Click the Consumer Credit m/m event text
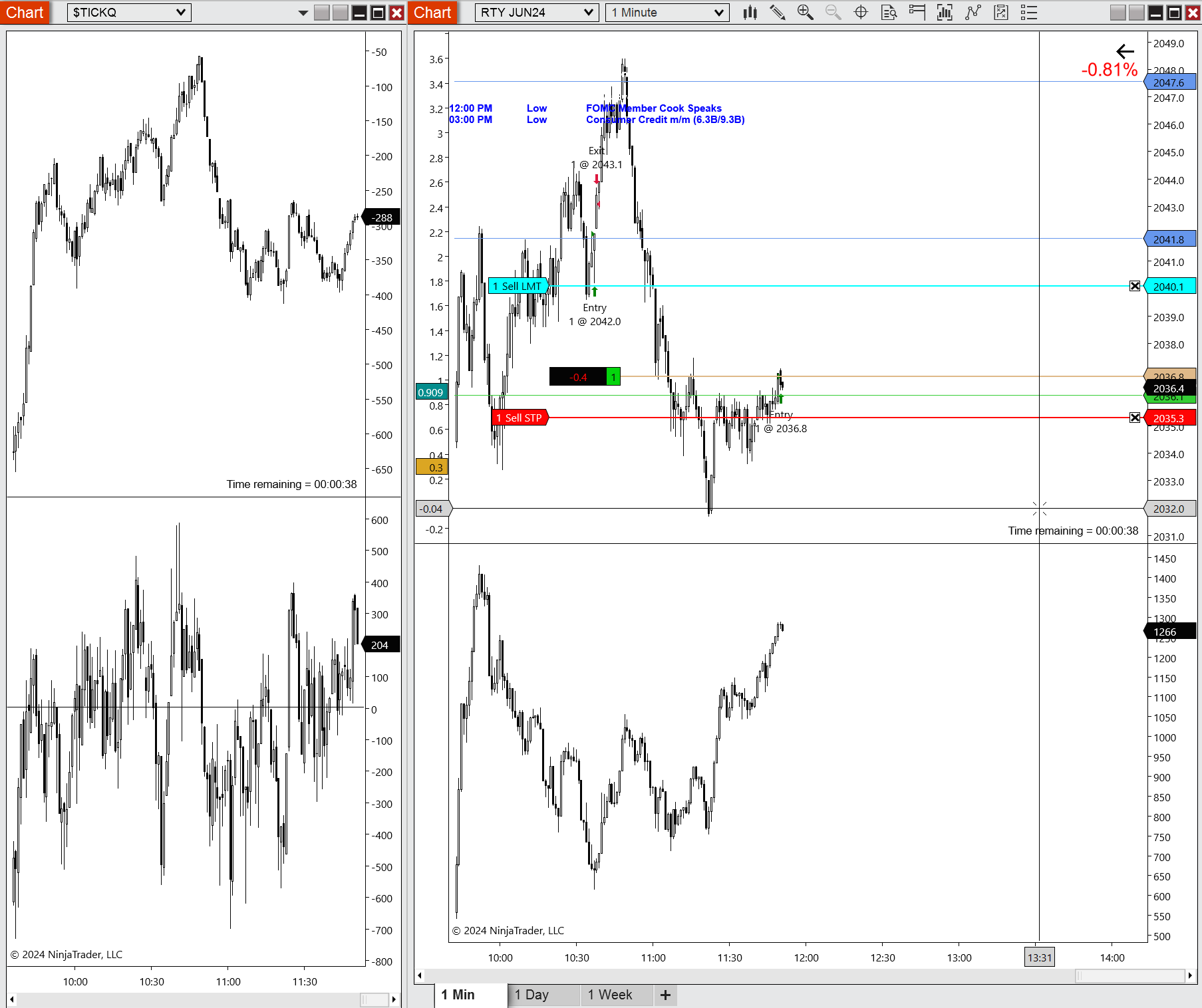 tap(665, 120)
